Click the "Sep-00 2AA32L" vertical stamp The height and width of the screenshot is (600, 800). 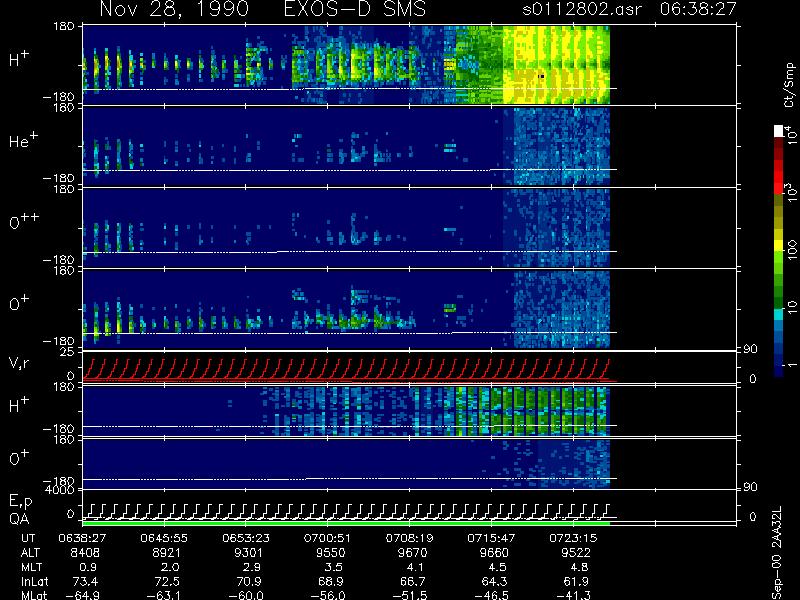[777, 553]
